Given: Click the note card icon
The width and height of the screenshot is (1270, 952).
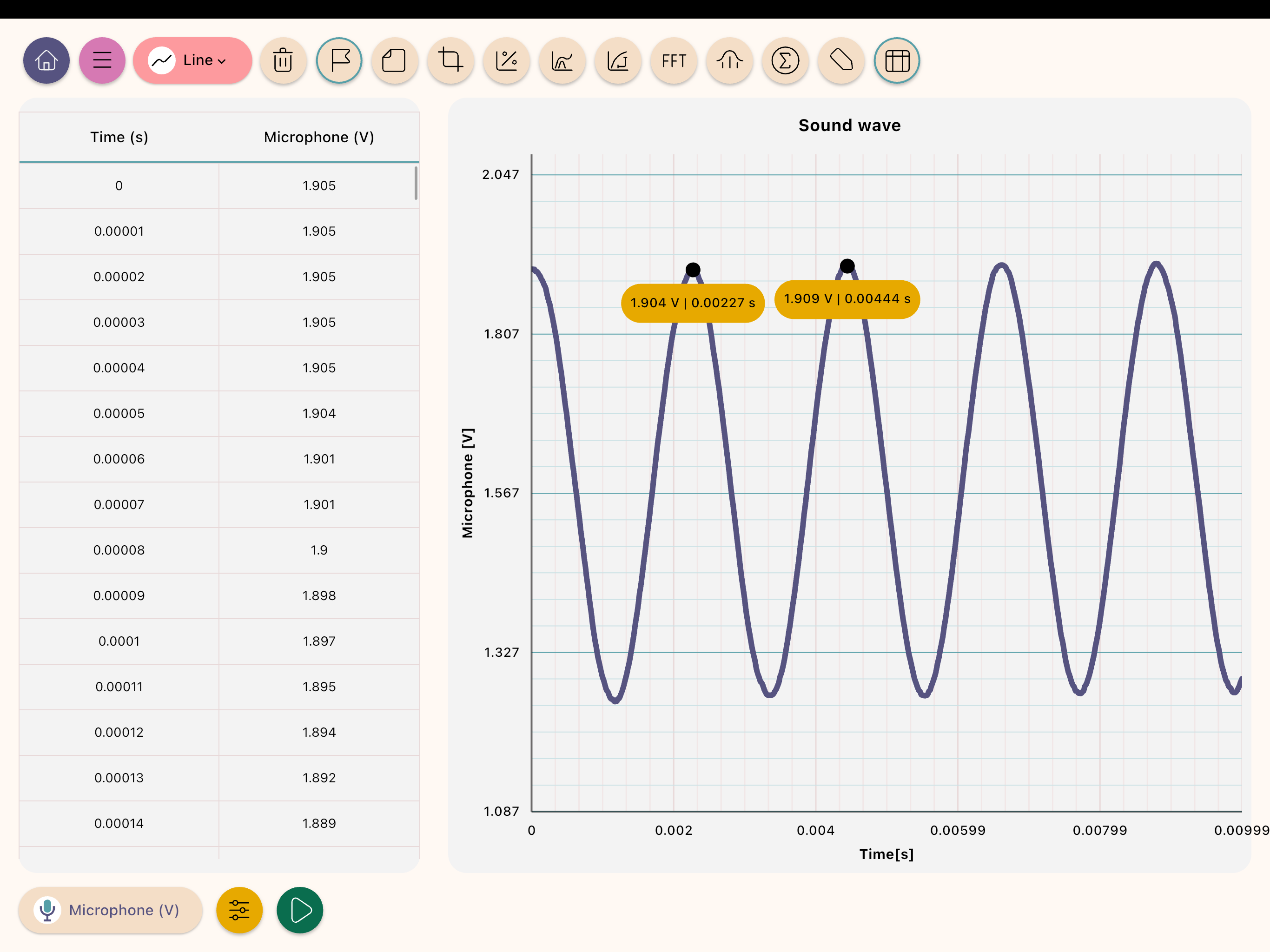Looking at the screenshot, I should tap(395, 60).
